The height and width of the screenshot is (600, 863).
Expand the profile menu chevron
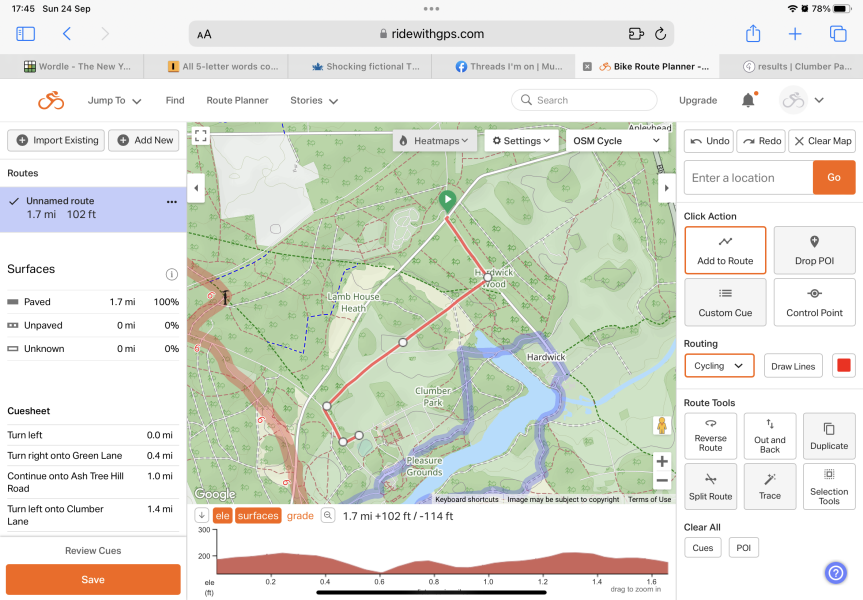(x=819, y=100)
